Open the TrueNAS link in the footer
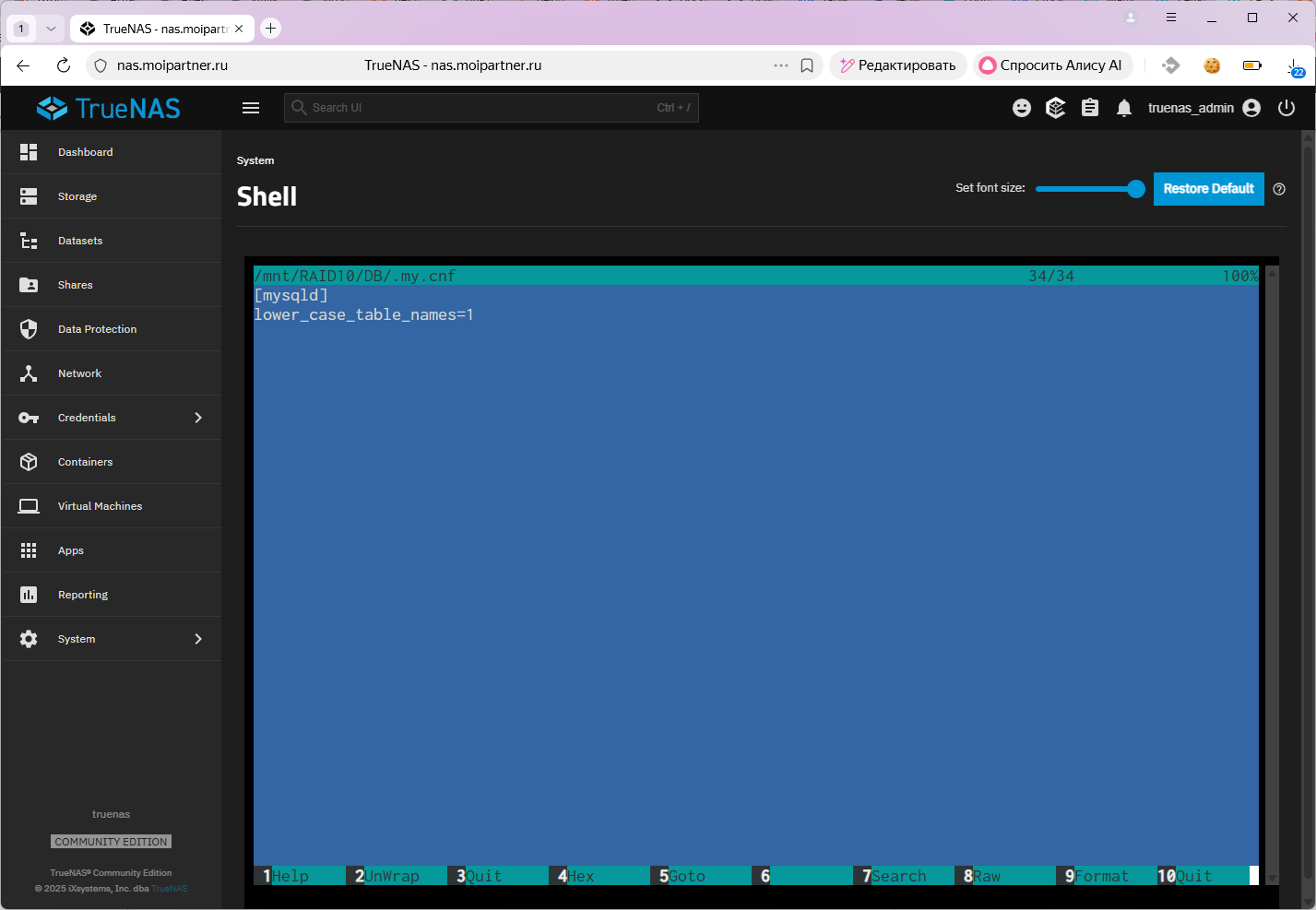 click(170, 888)
